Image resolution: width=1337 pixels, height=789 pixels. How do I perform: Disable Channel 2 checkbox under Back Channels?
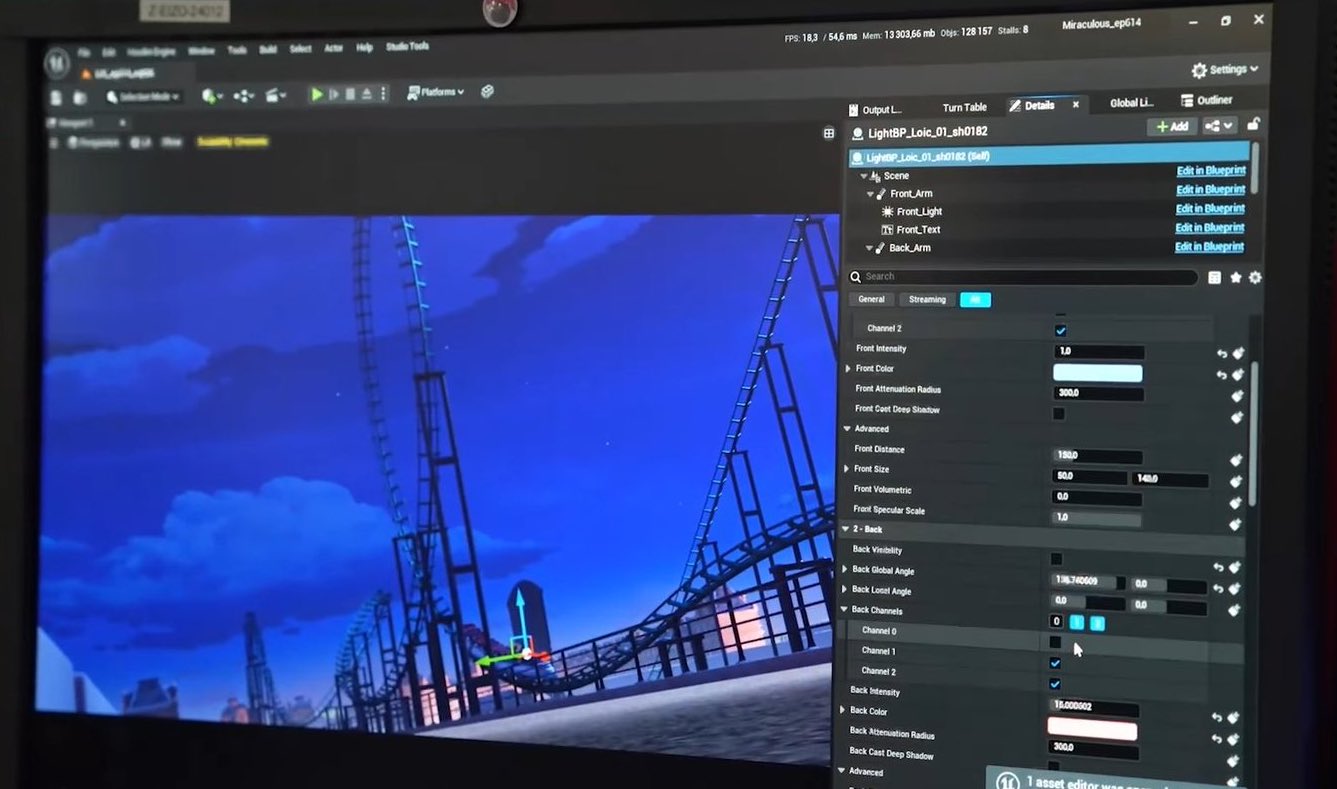pyautogui.click(x=1055, y=684)
